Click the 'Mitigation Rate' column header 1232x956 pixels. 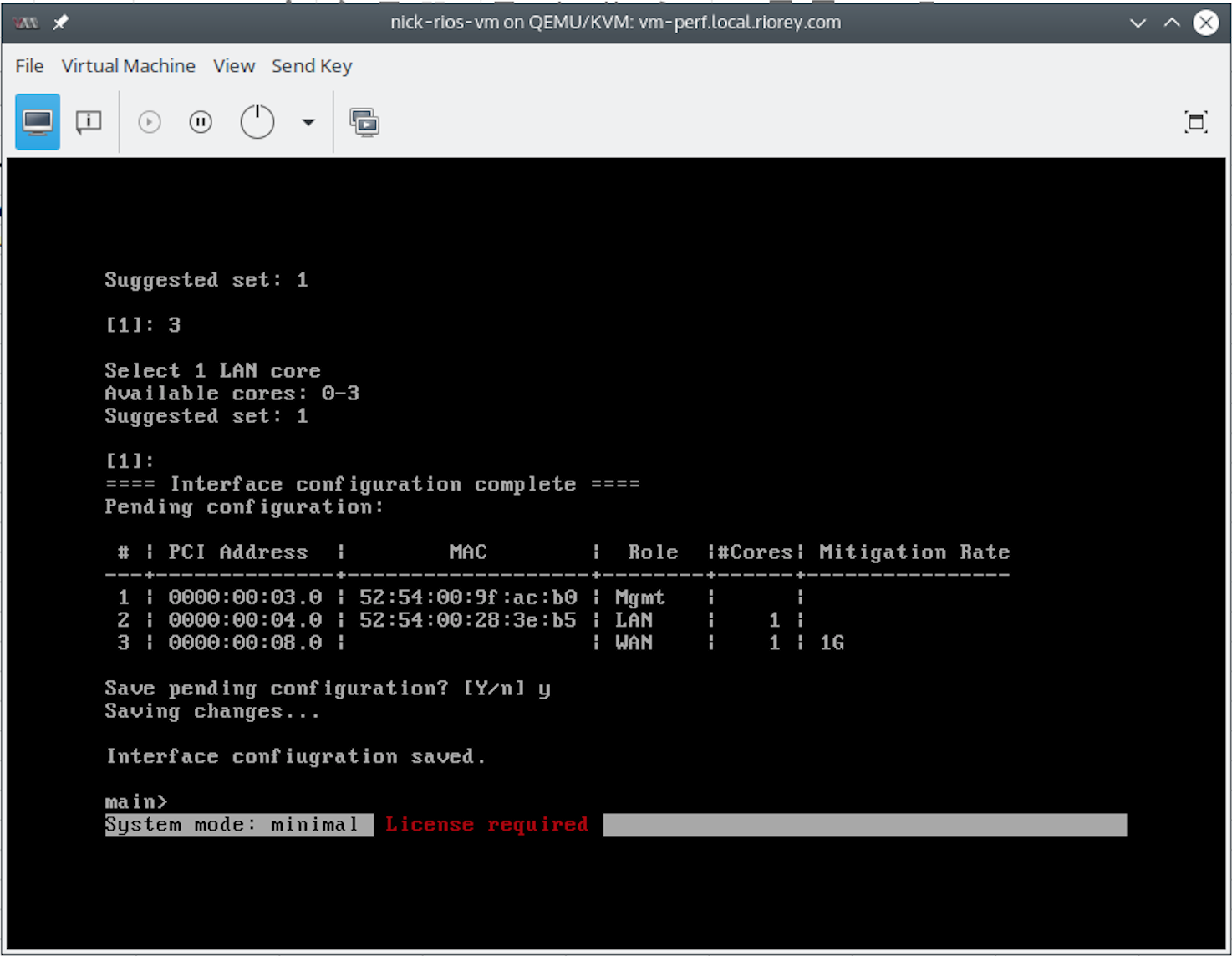click(914, 552)
